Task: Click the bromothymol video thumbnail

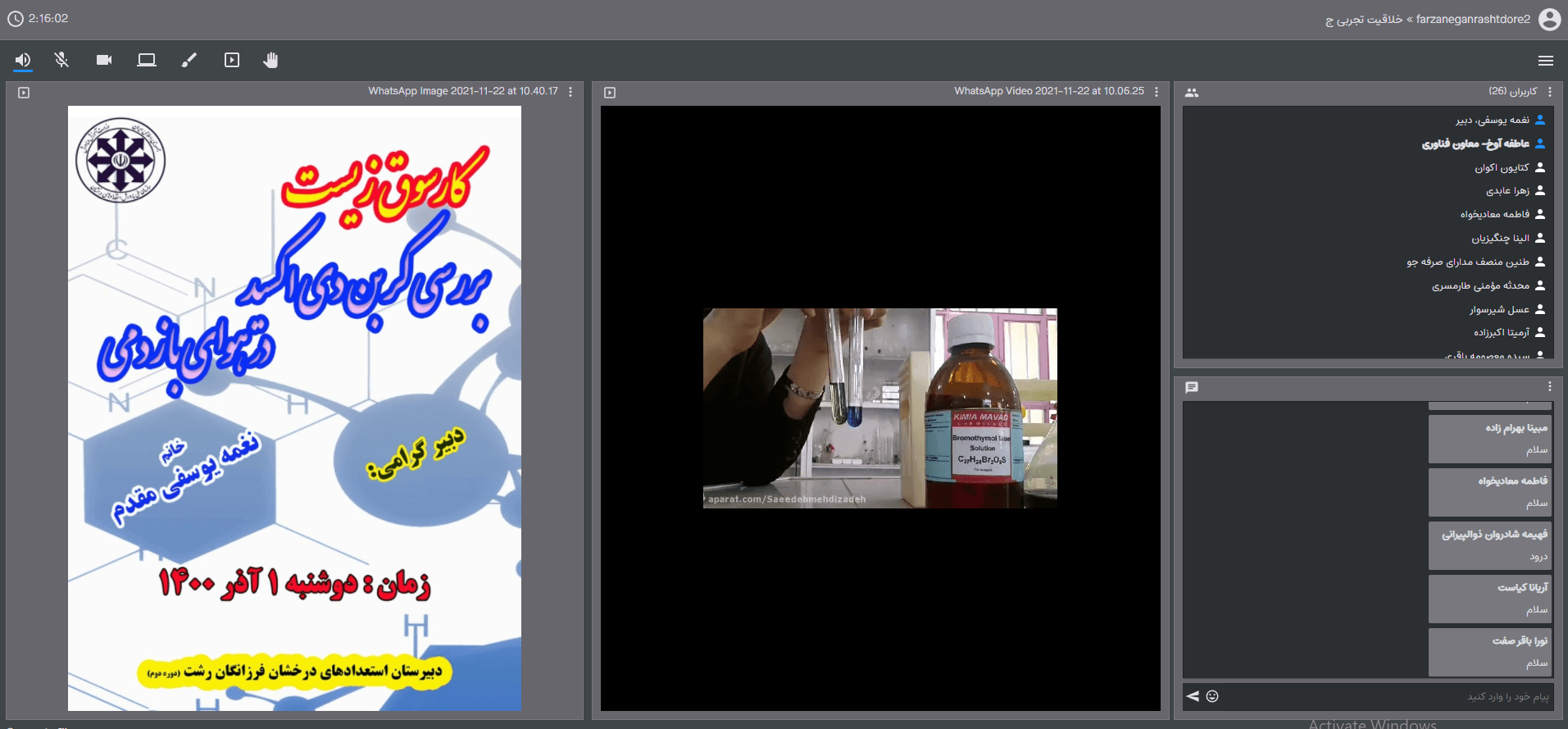Action: click(879, 408)
